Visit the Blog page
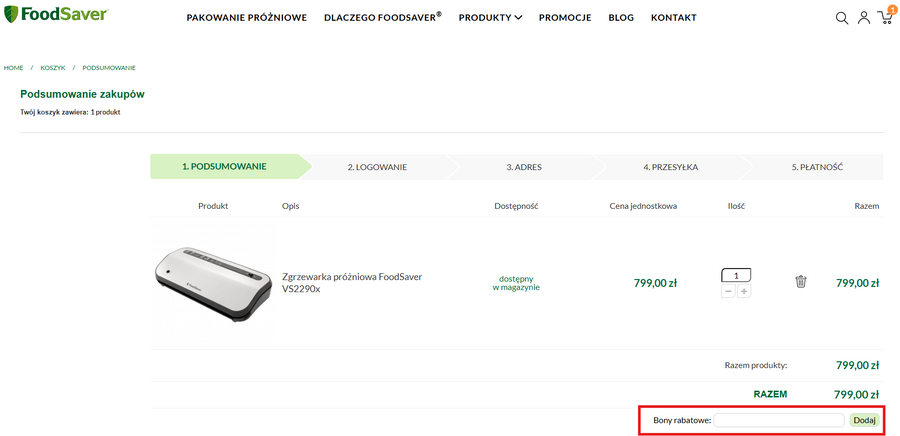 pos(620,18)
